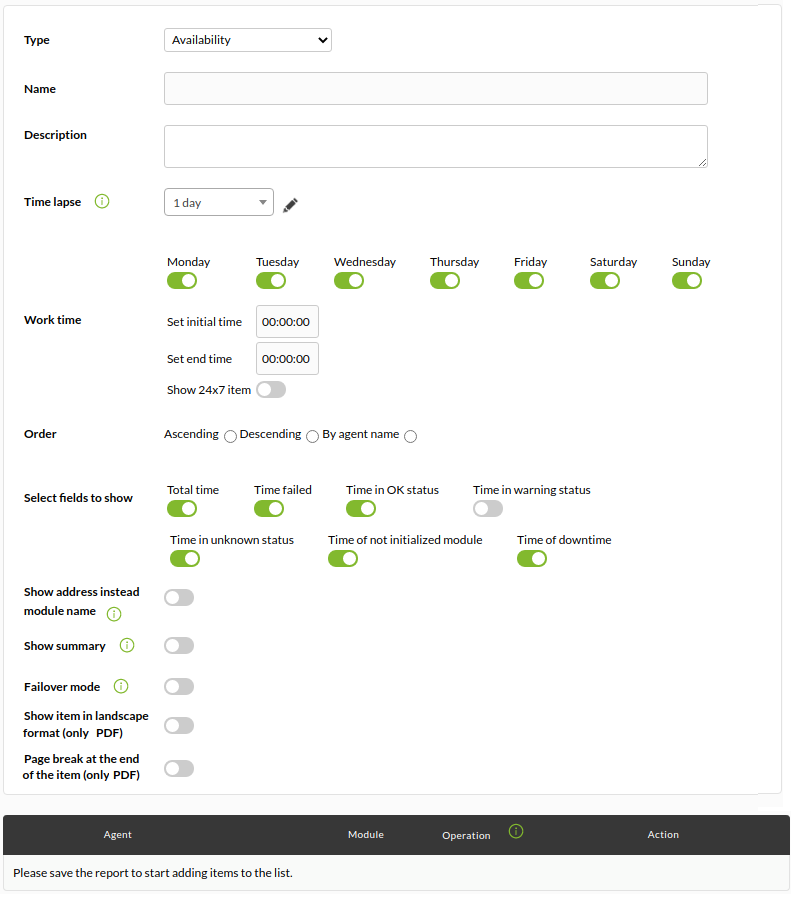
Task: Toggle Page break at end of item
Action: (179, 769)
